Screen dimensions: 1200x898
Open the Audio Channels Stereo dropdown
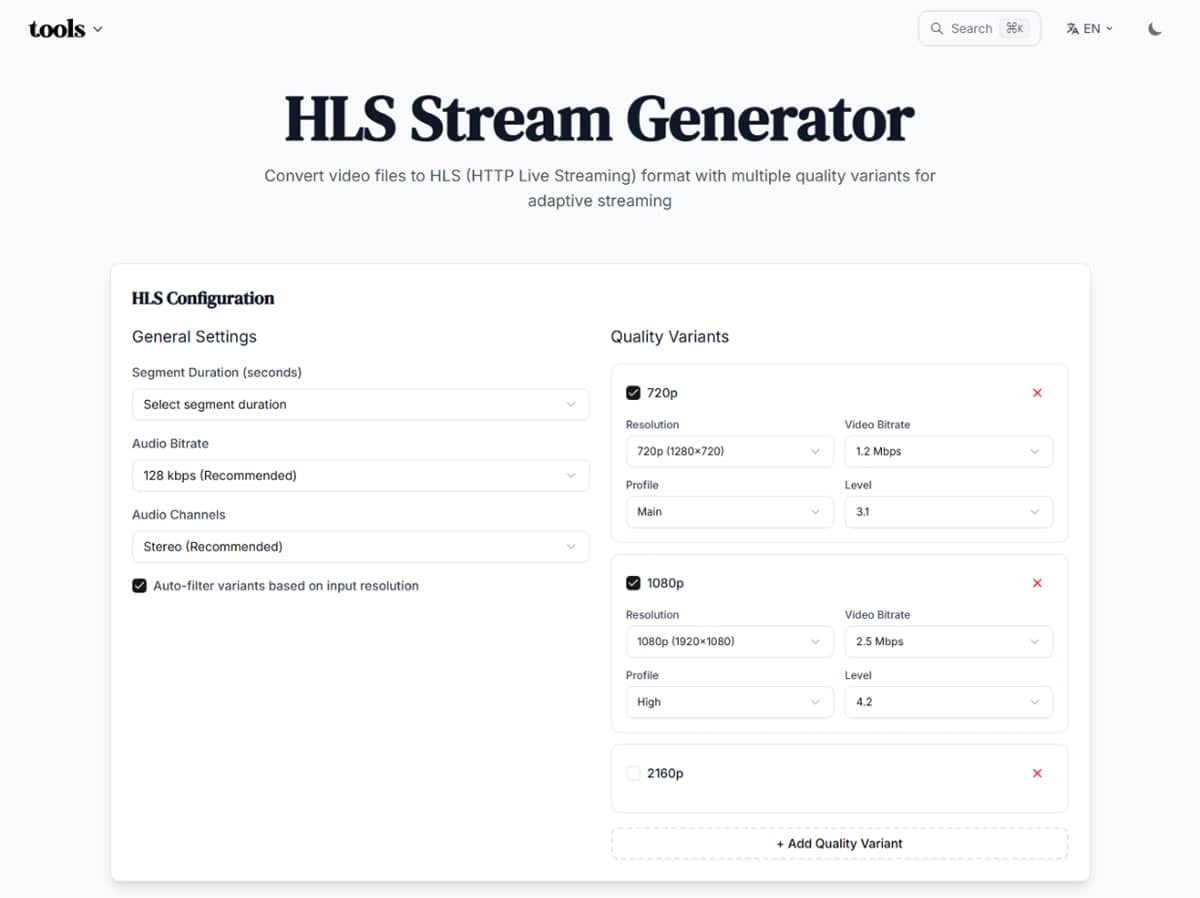[x=360, y=547]
